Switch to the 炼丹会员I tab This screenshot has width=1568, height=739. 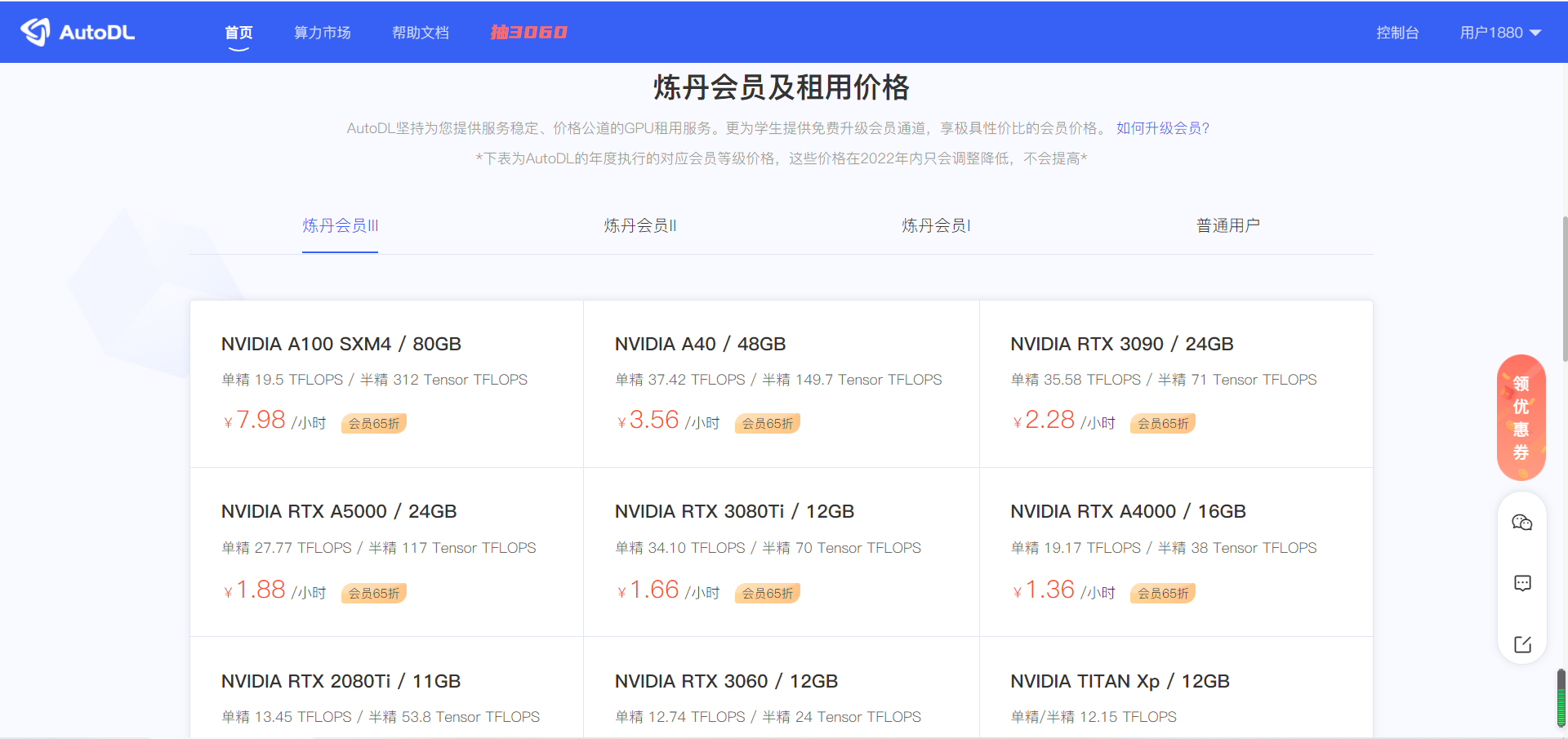(936, 225)
